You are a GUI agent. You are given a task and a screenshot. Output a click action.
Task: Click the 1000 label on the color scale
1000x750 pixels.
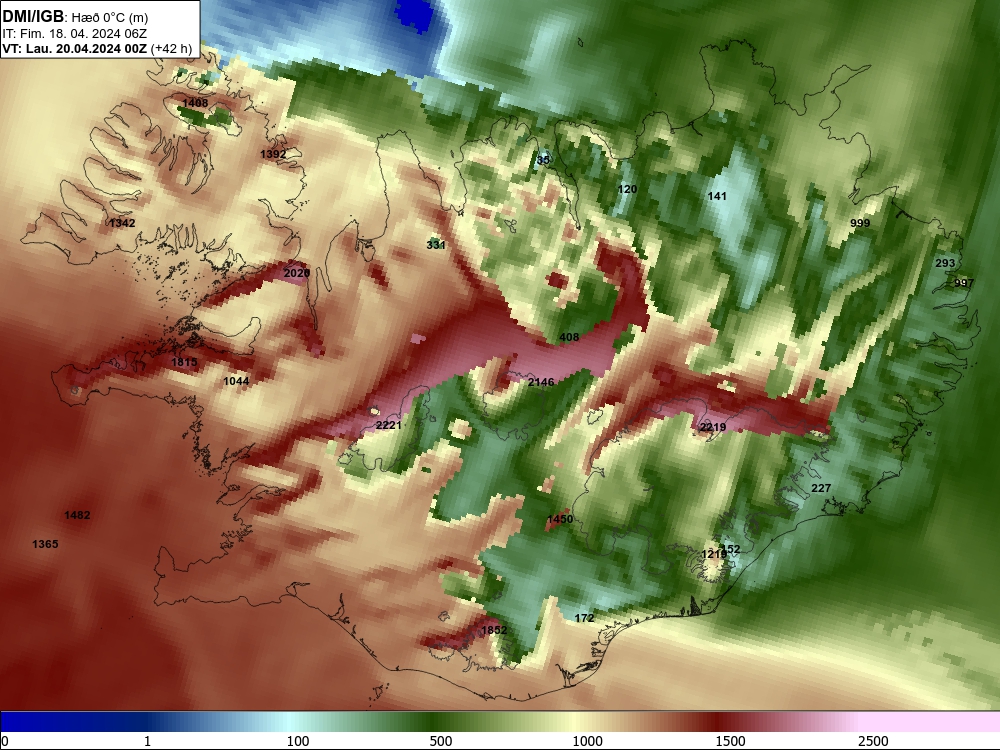click(x=587, y=741)
